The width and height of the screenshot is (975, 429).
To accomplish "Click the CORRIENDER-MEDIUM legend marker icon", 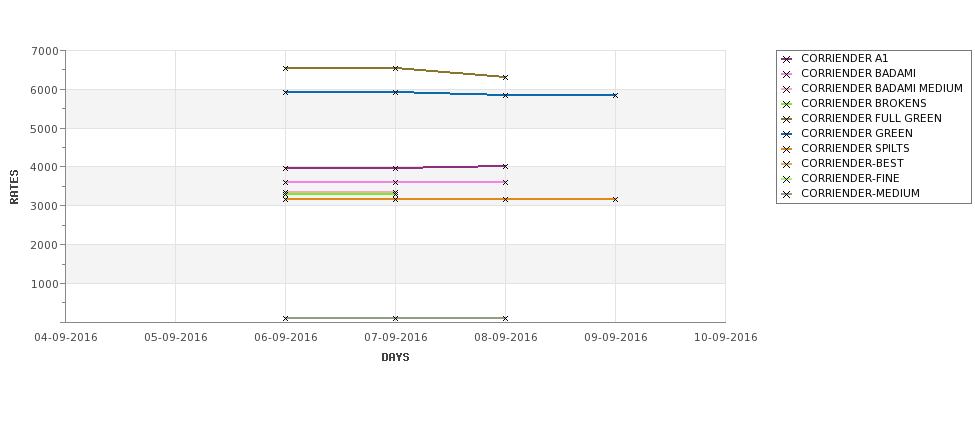I will coord(787,194).
